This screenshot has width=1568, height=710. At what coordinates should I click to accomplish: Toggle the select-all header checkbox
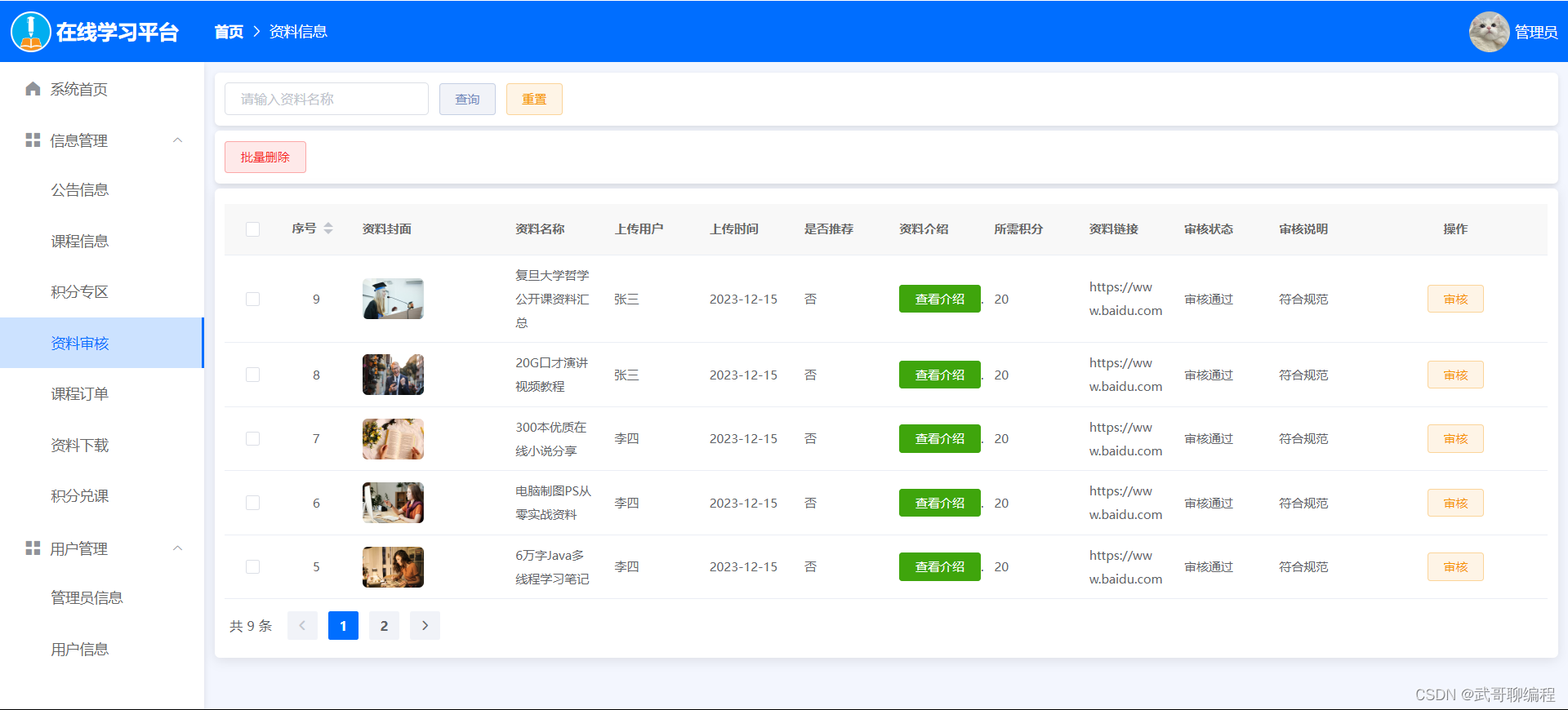(252, 229)
